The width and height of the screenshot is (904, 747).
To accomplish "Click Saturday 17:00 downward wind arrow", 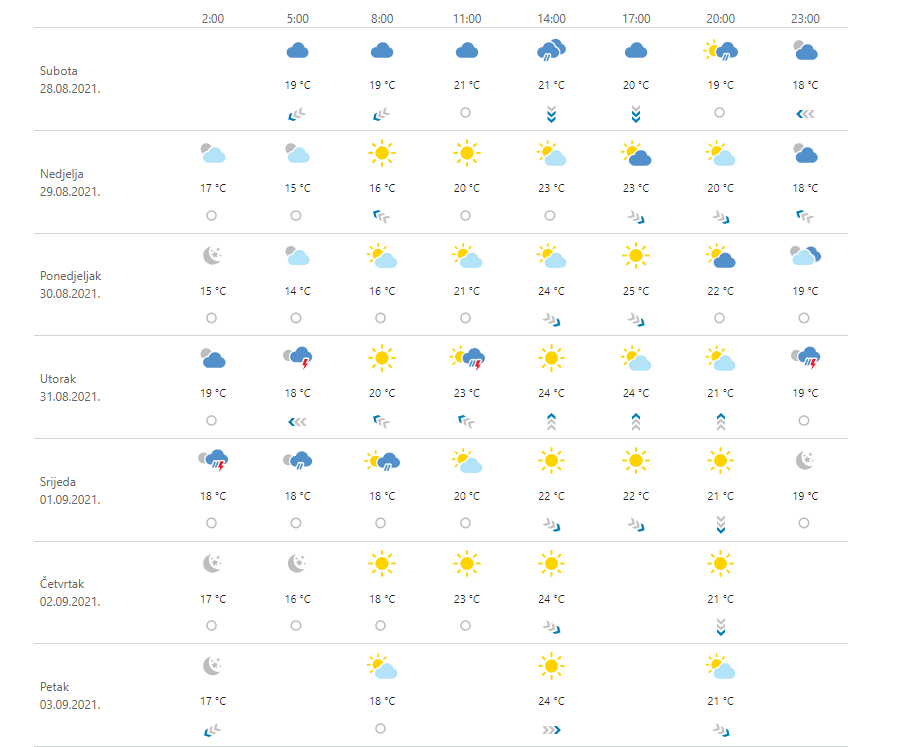I will pyautogui.click(x=636, y=115).
